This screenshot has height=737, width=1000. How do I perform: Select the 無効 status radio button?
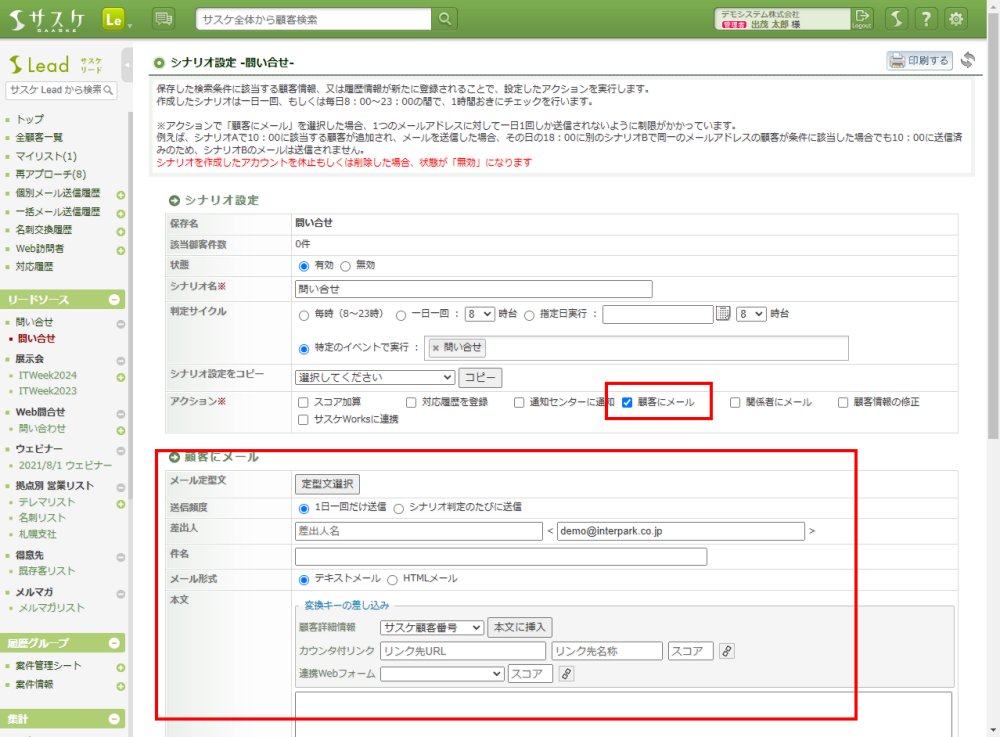346,266
